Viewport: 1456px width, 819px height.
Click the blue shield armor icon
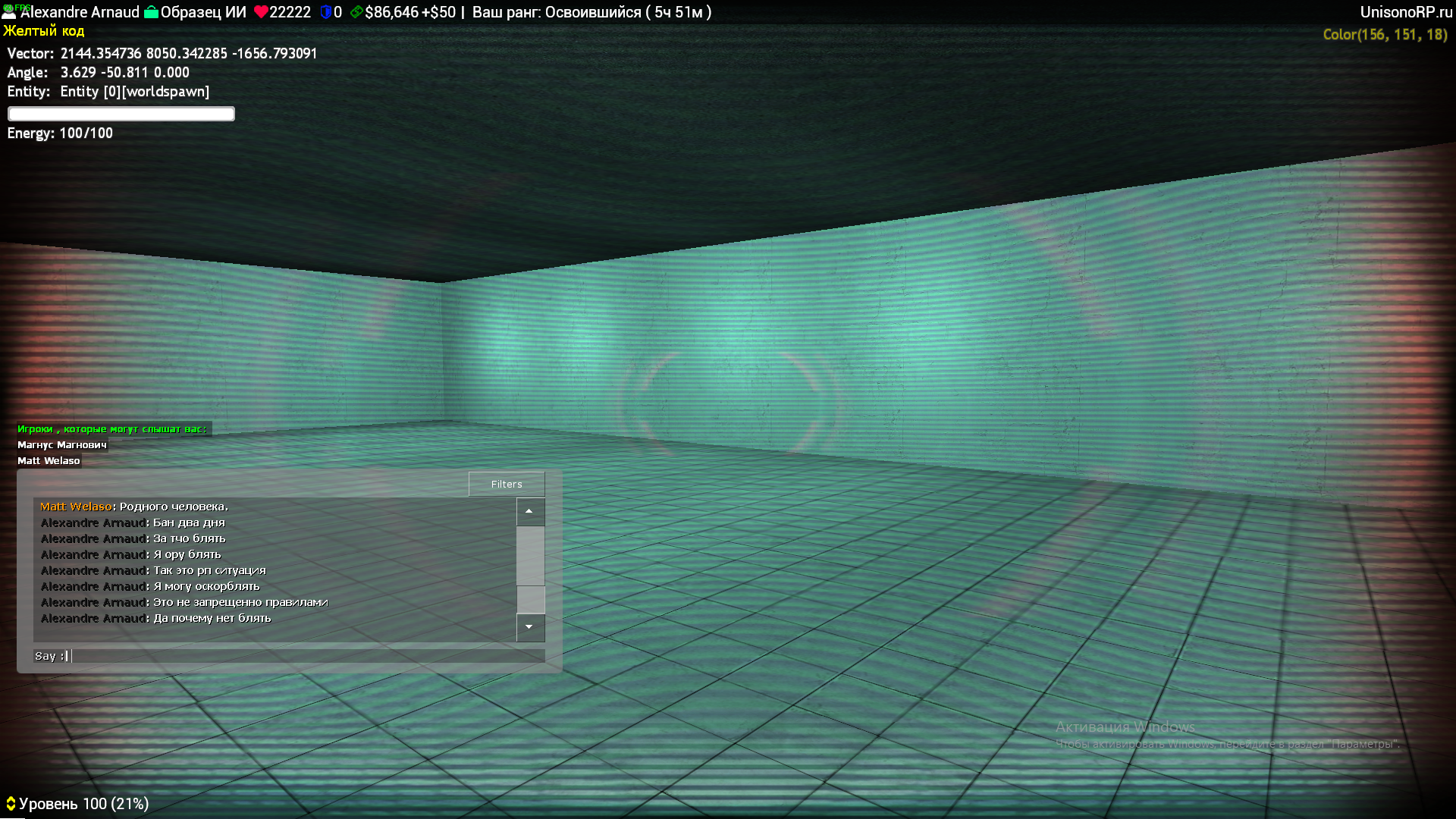coord(326,12)
